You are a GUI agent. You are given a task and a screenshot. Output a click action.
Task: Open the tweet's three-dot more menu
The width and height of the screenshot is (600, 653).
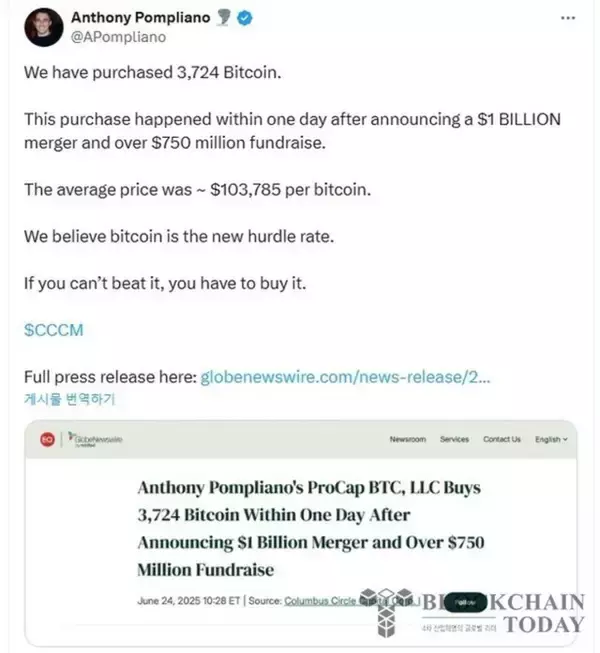[568, 19]
